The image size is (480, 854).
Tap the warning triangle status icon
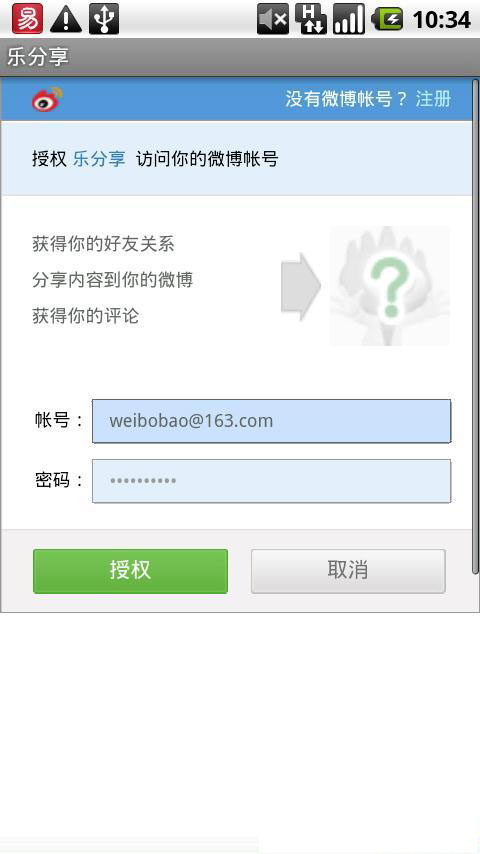tap(66, 20)
